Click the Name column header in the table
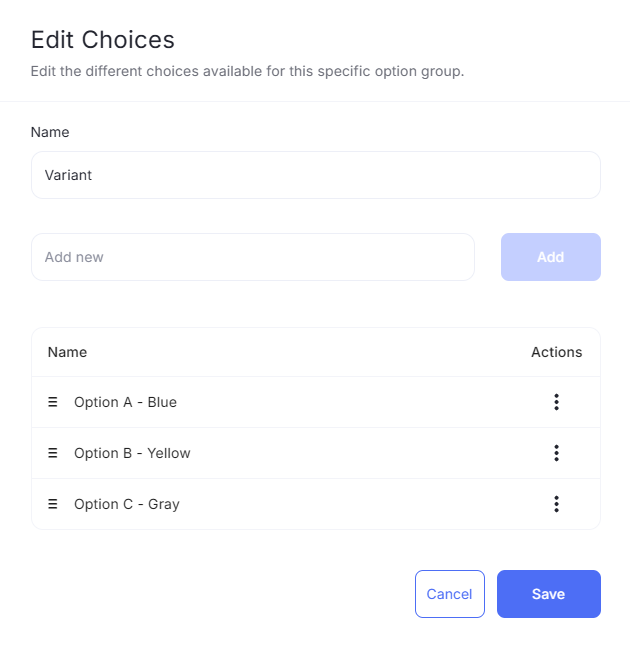Viewport: 630px width, 648px height. click(67, 352)
